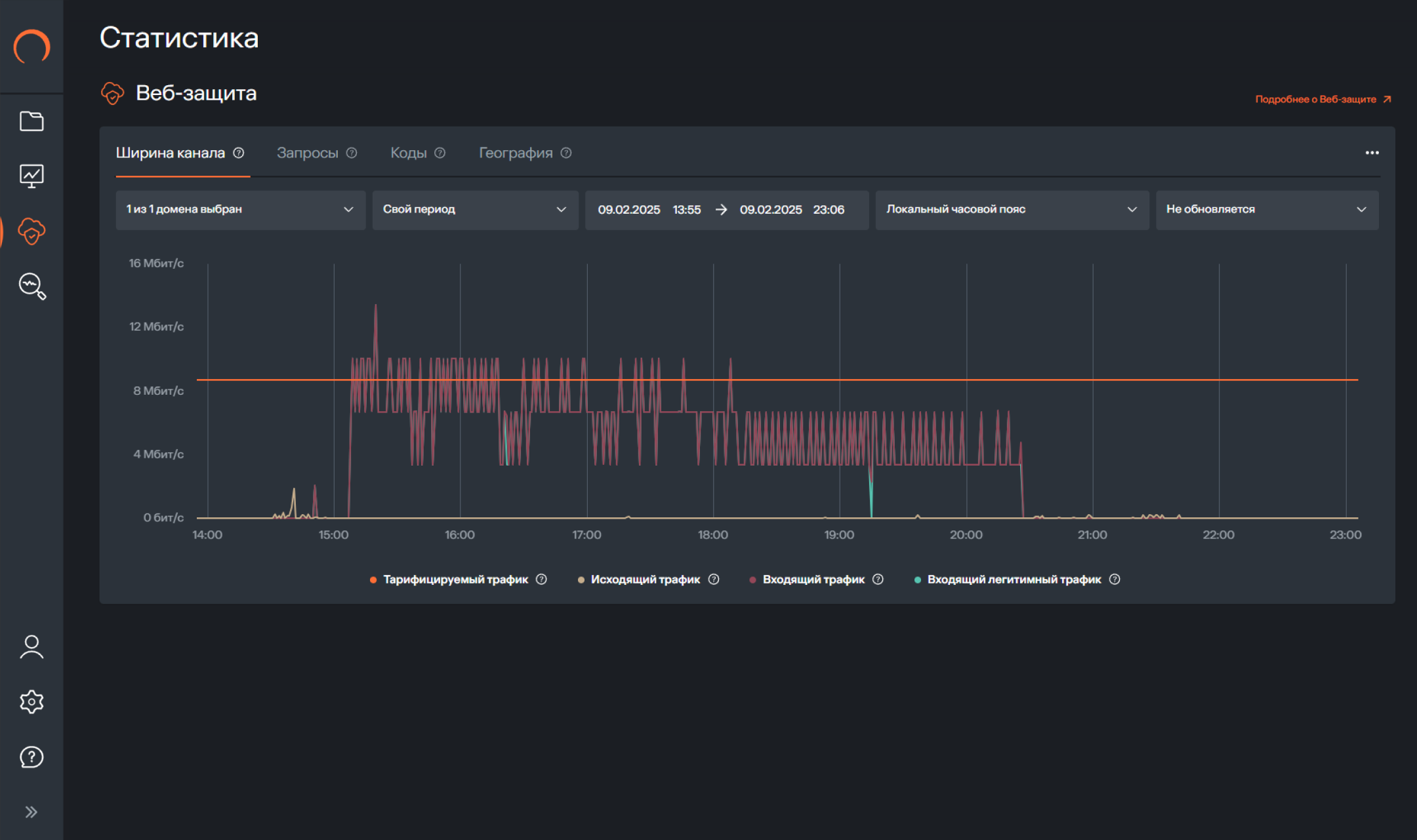
Task: Click the help icon next to География
Action: click(x=566, y=153)
